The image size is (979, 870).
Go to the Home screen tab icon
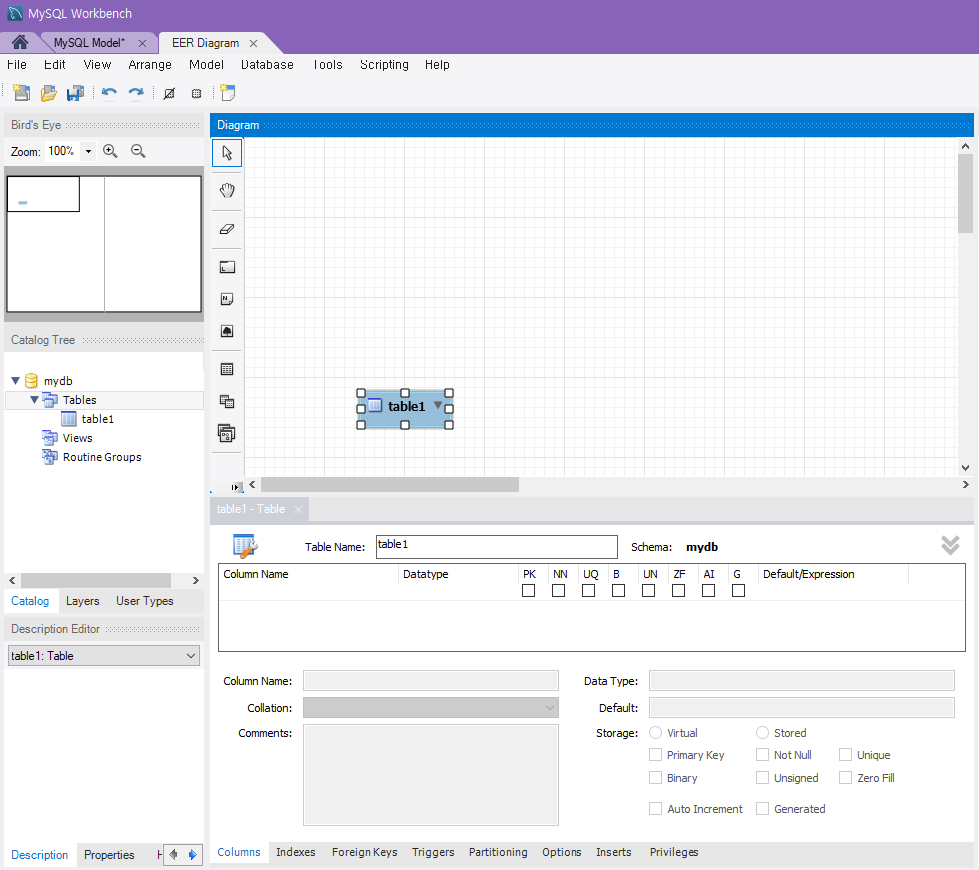click(20, 42)
